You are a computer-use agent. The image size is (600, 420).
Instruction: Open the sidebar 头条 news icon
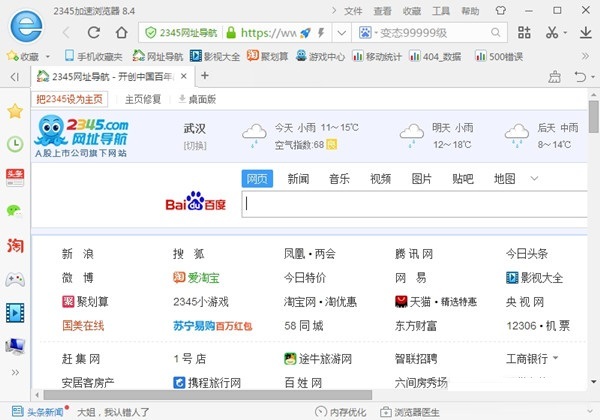click(x=15, y=177)
